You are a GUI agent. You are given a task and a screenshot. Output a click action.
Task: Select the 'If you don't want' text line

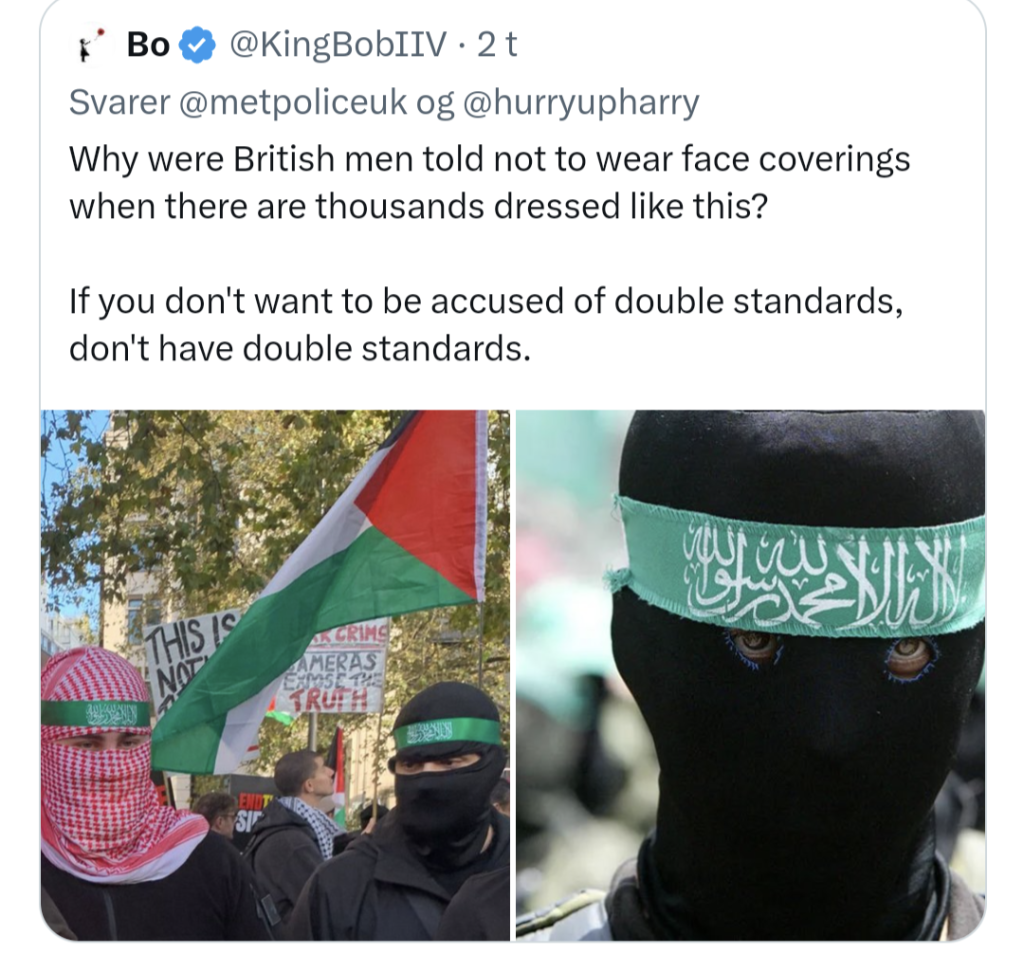487,302
